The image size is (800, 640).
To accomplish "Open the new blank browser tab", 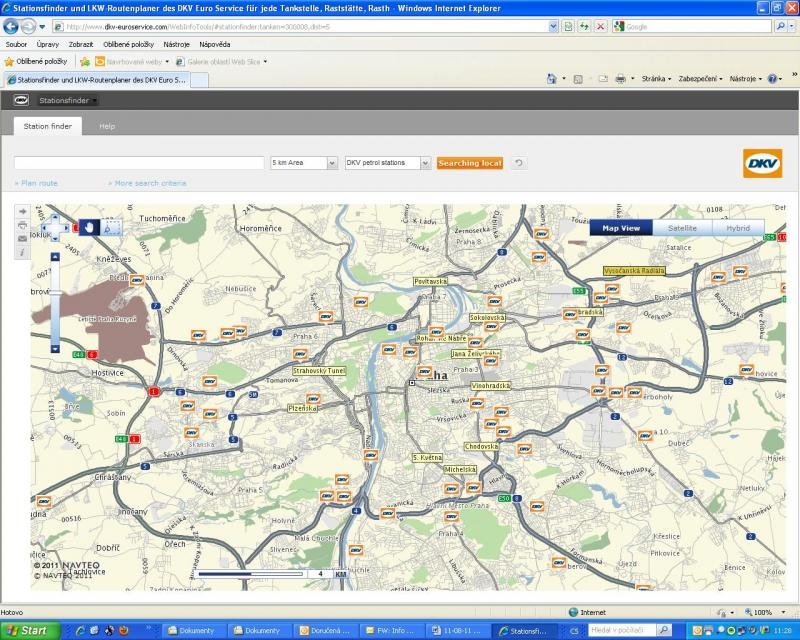I will (199, 80).
